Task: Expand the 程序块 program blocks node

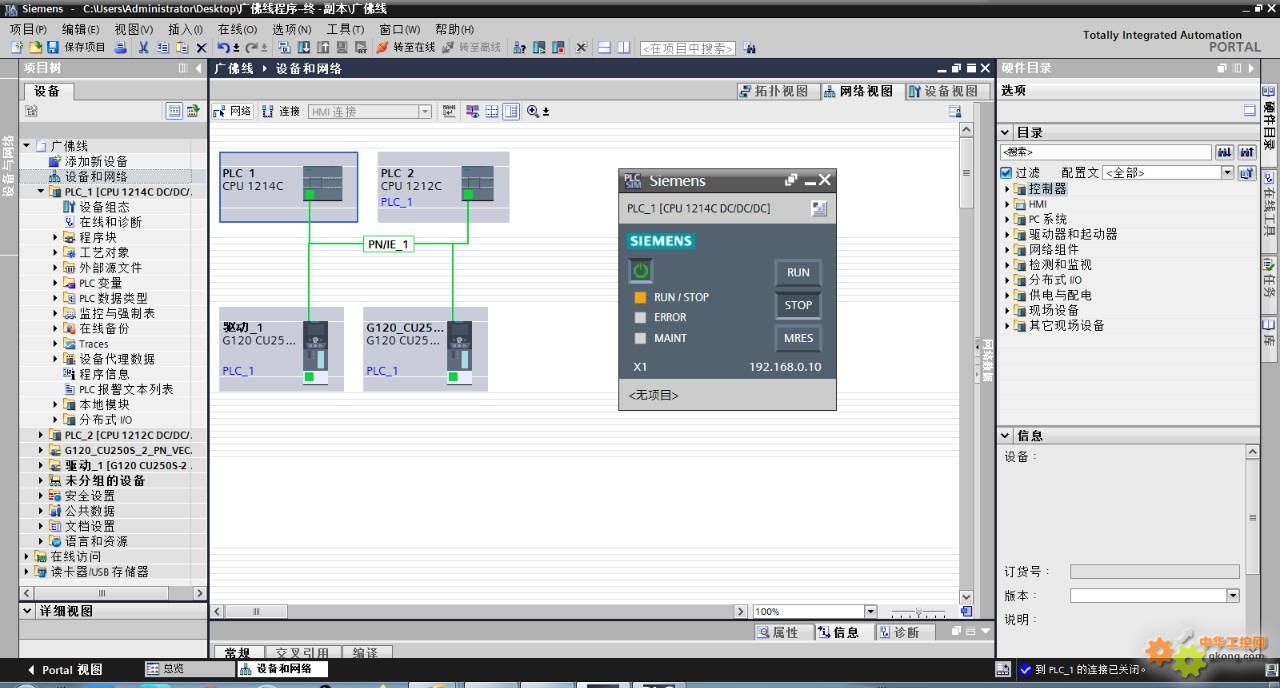Action: tap(56, 237)
